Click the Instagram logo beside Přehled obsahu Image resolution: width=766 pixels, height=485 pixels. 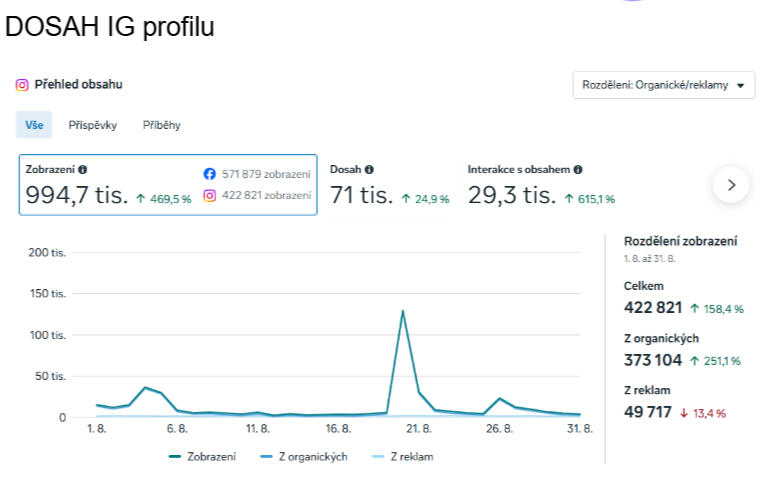tap(22, 84)
